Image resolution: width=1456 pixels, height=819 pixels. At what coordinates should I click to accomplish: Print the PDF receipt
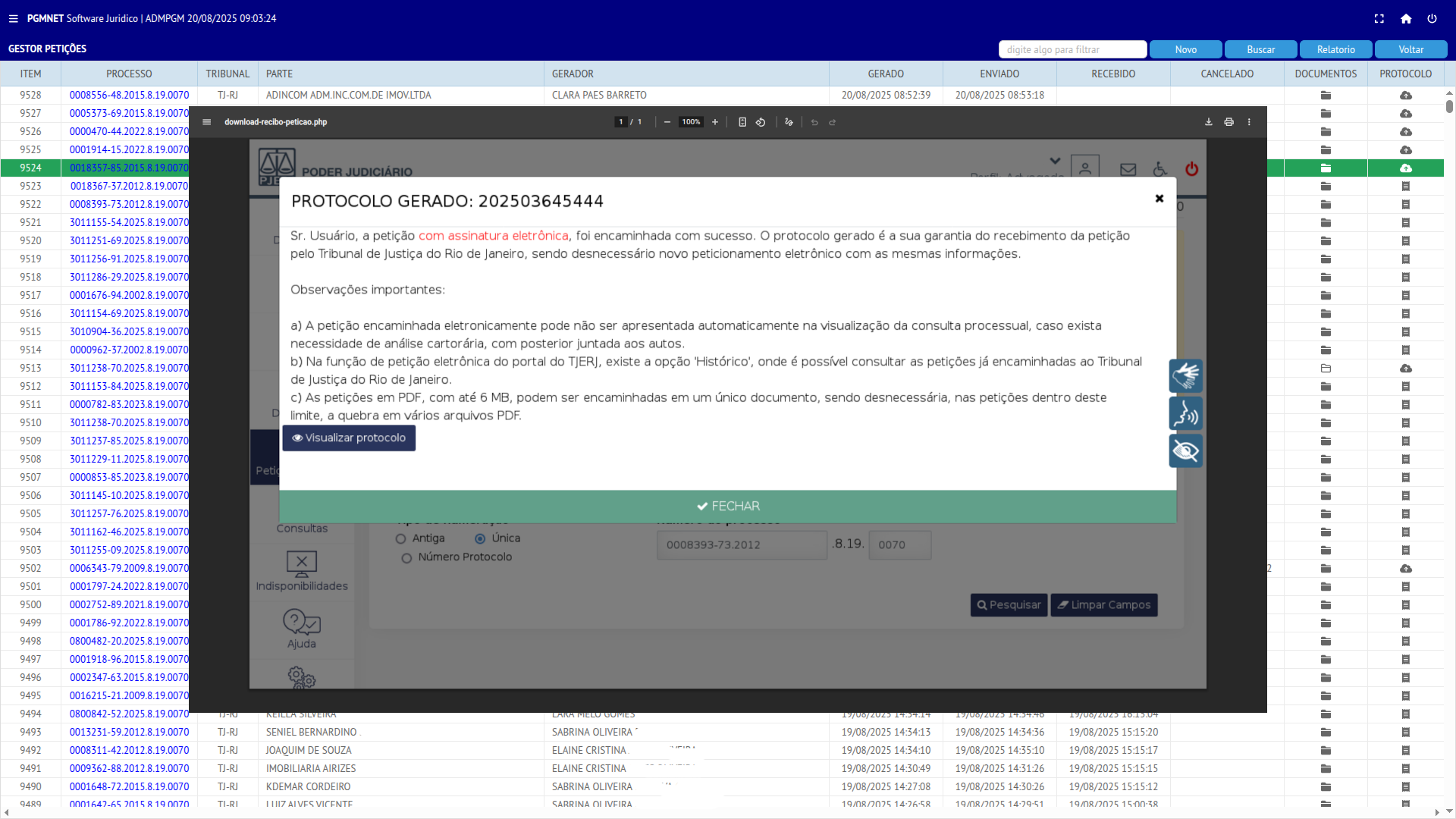tap(1228, 122)
